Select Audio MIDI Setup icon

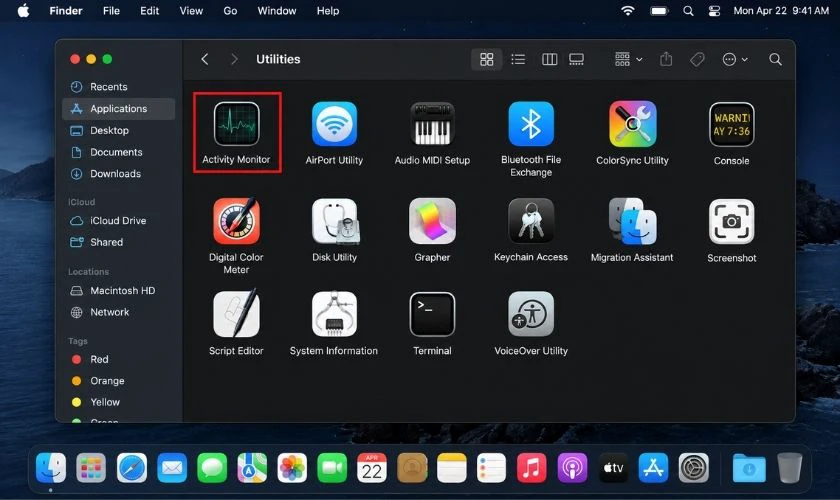coord(432,124)
